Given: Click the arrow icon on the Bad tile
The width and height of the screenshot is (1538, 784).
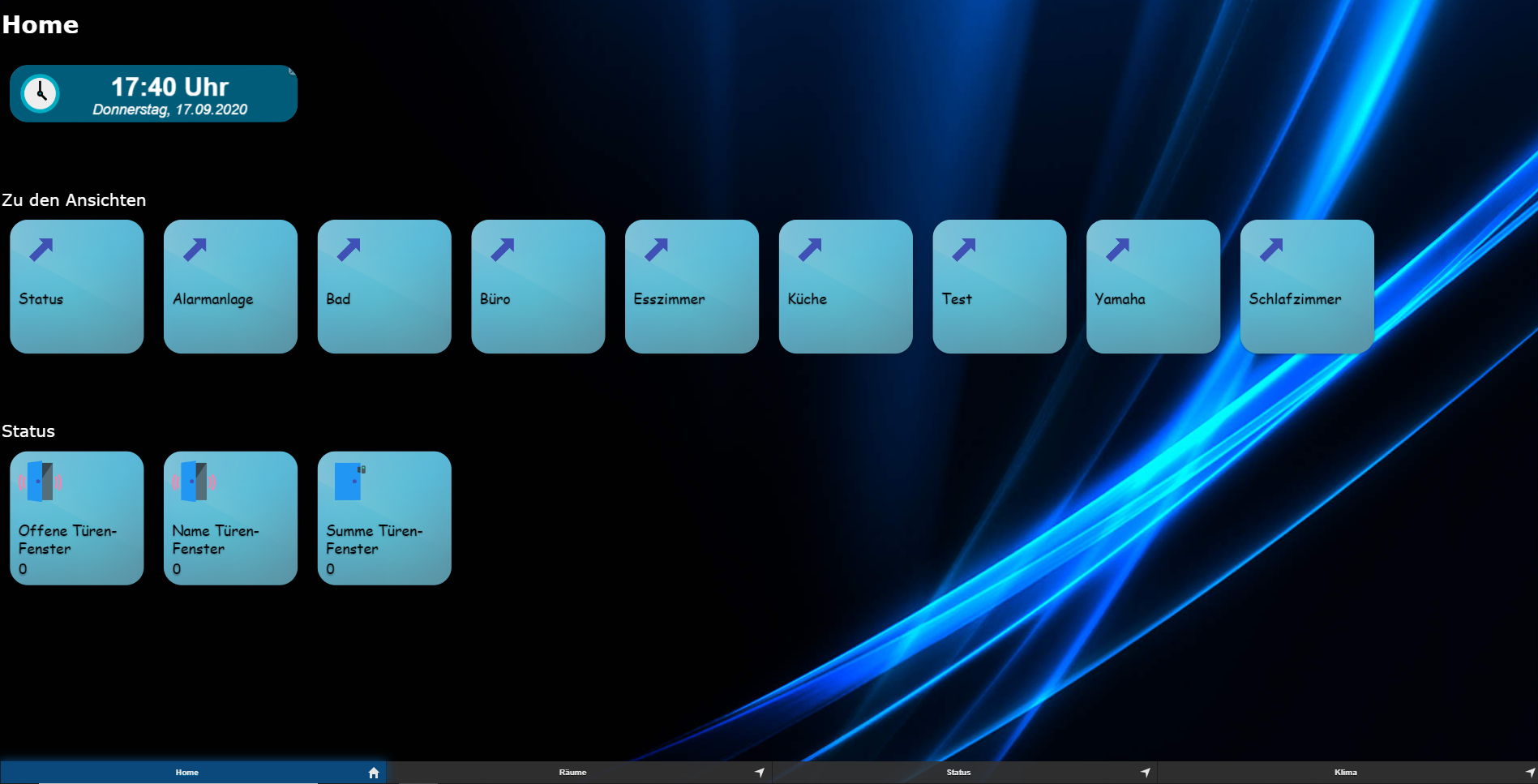Looking at the screenshot, I should [x=349, y=250].
